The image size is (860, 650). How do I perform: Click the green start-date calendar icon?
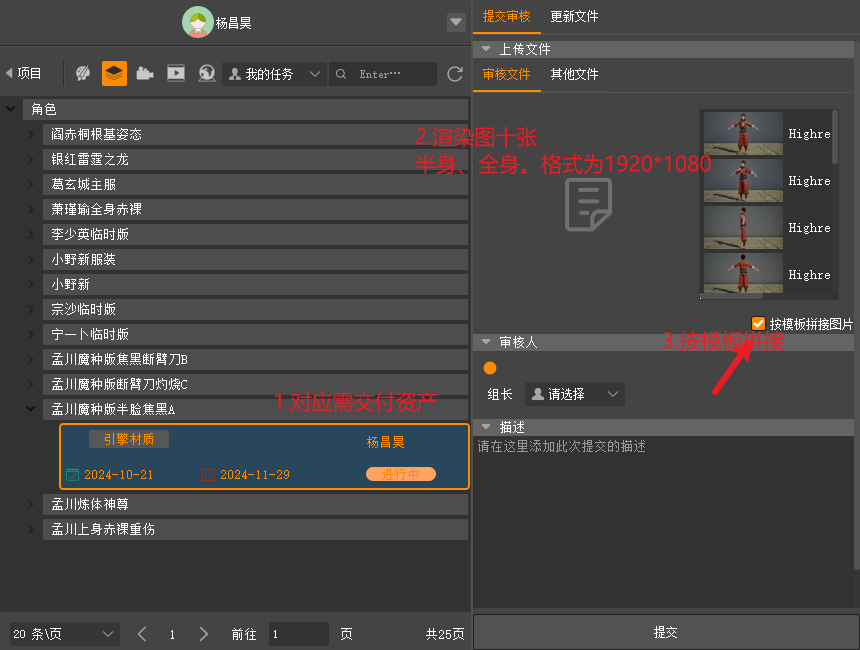tap(72, 474)
